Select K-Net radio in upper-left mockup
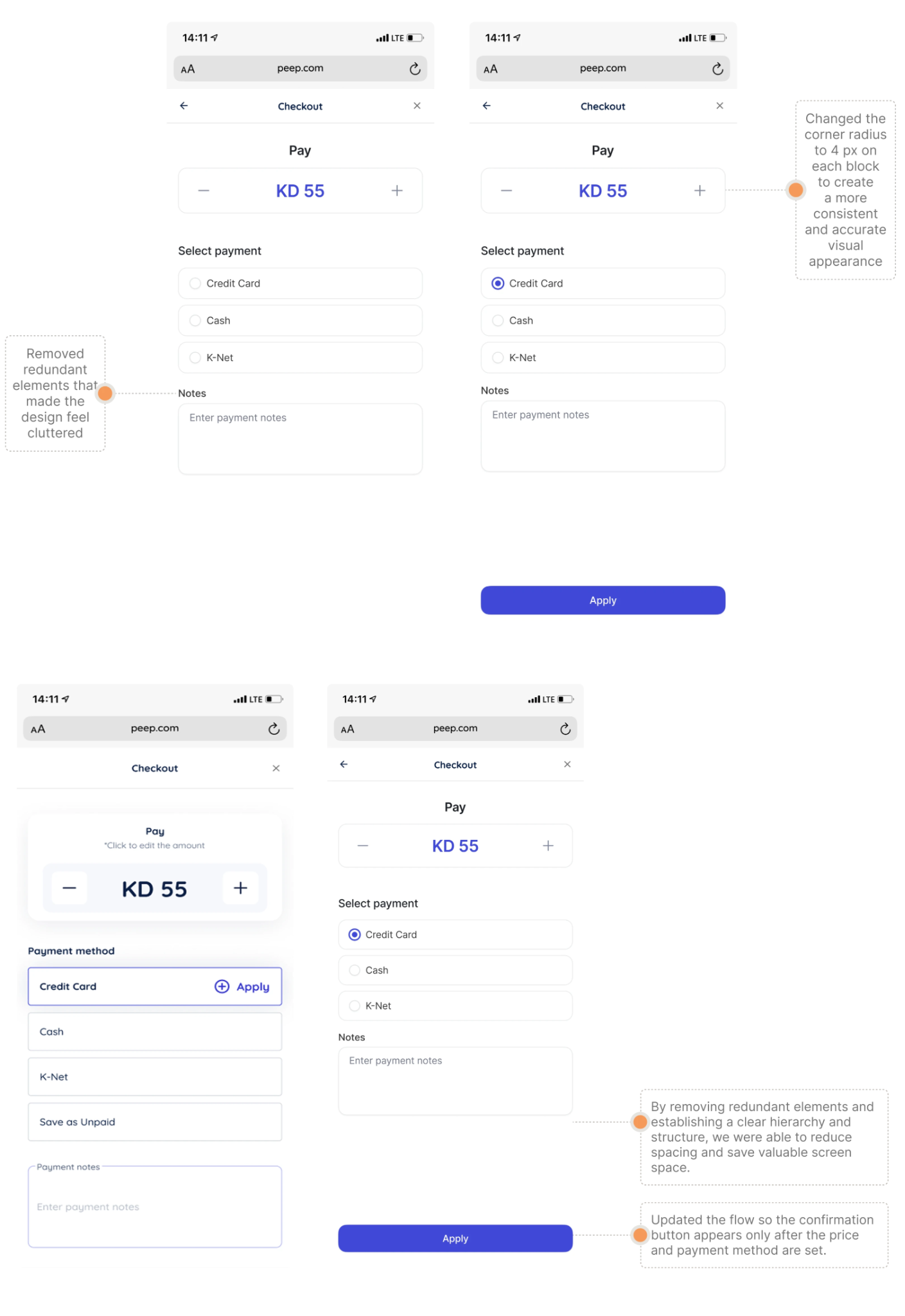 (195, 358)
